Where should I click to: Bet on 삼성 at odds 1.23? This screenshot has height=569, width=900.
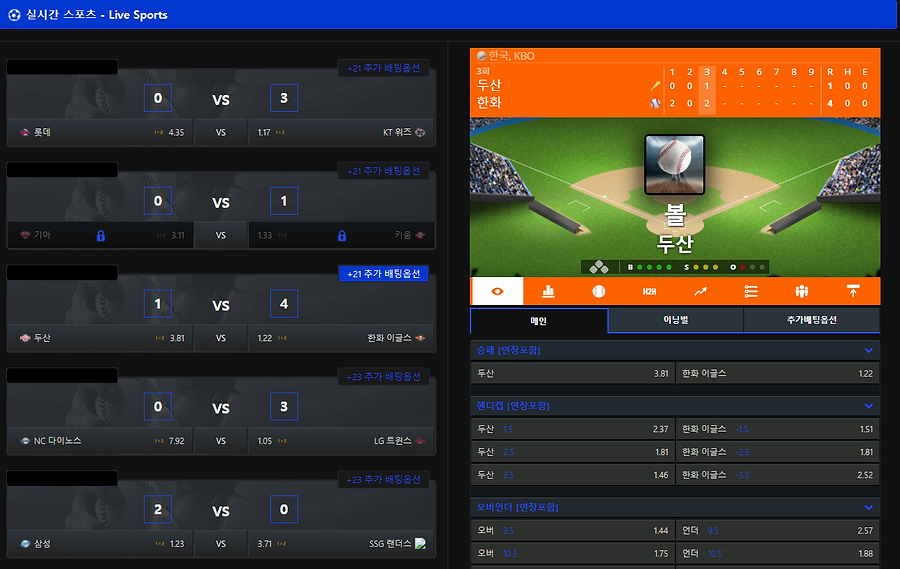tap(100, 544)
